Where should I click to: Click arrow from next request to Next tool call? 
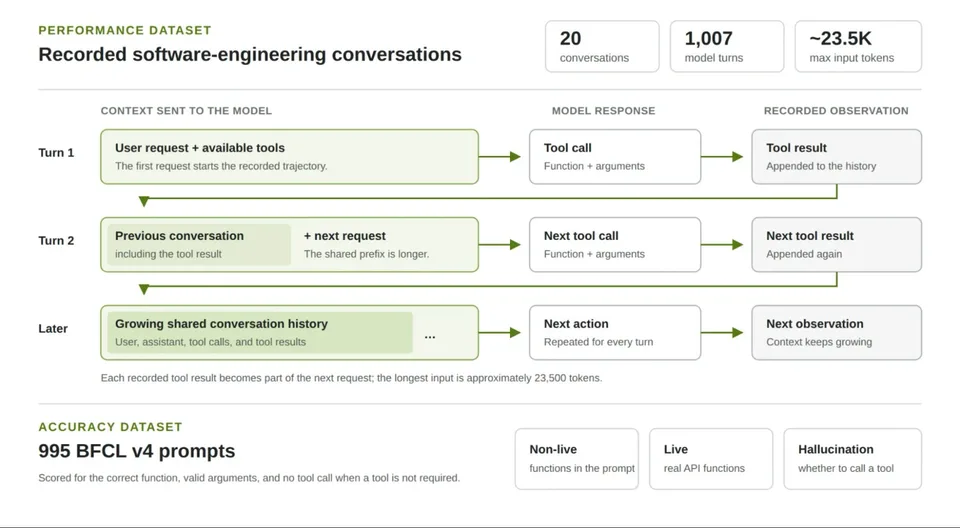coord(500,244)
